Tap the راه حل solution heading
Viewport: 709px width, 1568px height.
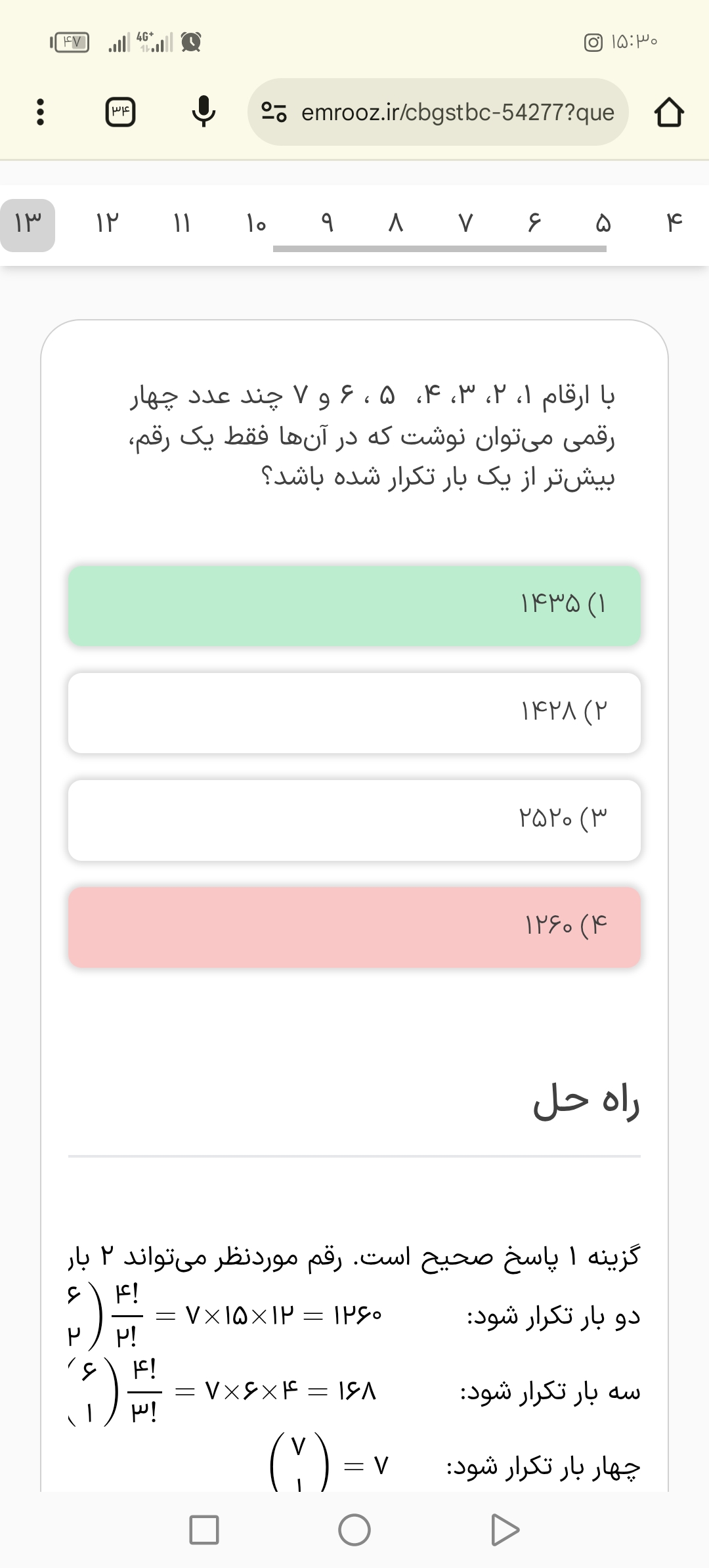pyautogui.click(x=586, y=1102)
